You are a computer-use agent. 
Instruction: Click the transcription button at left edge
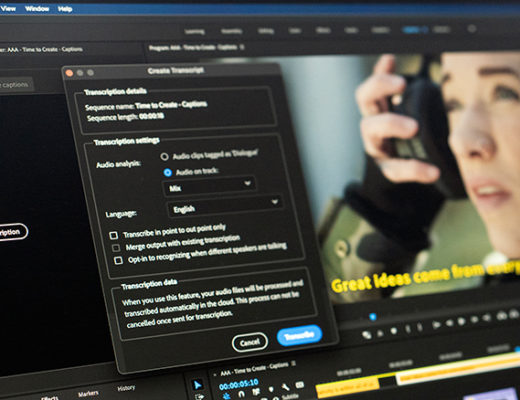click(x=13, y=232)
